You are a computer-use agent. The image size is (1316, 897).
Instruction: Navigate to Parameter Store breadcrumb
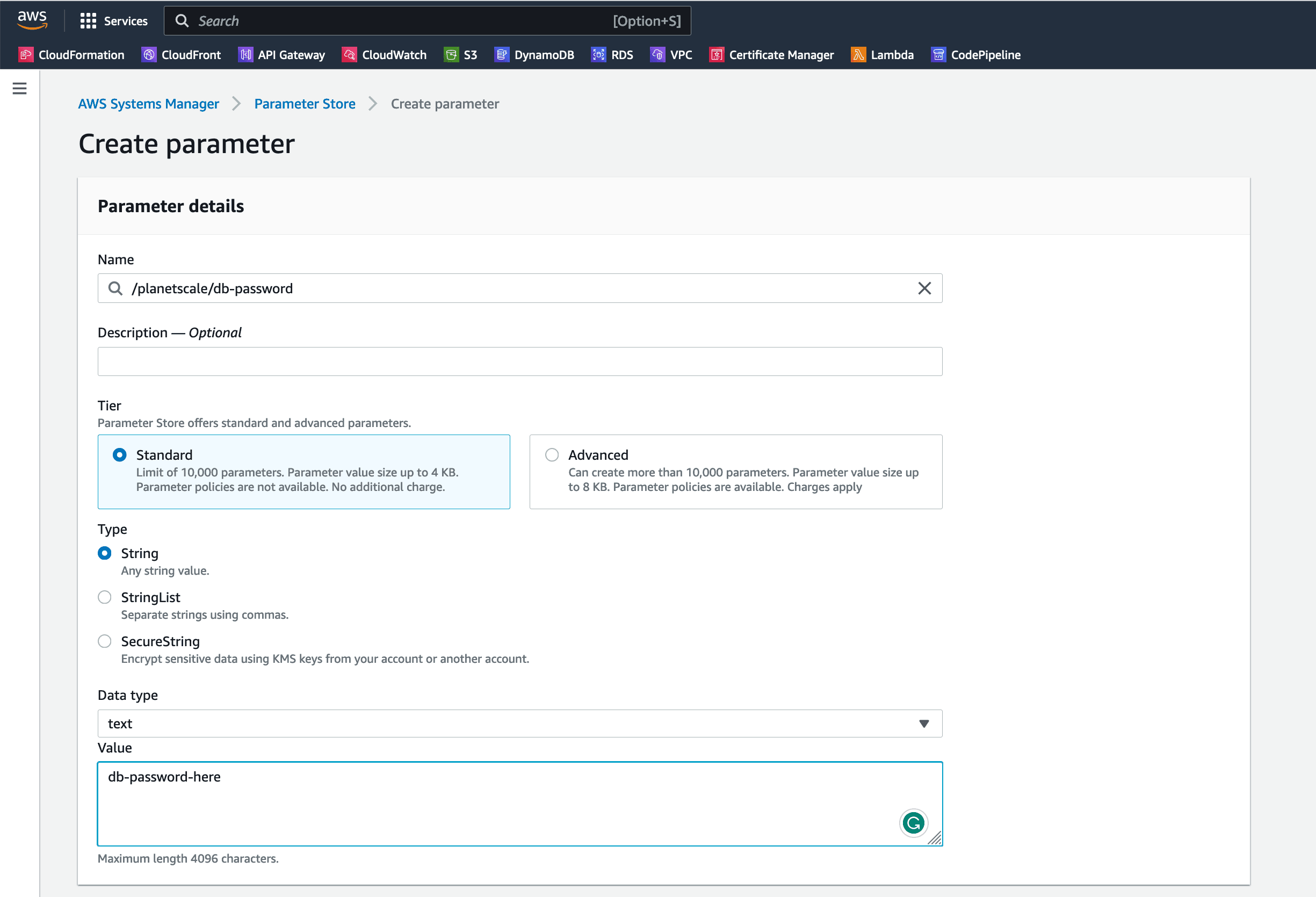pyautogui.click(x=305, y=103)
